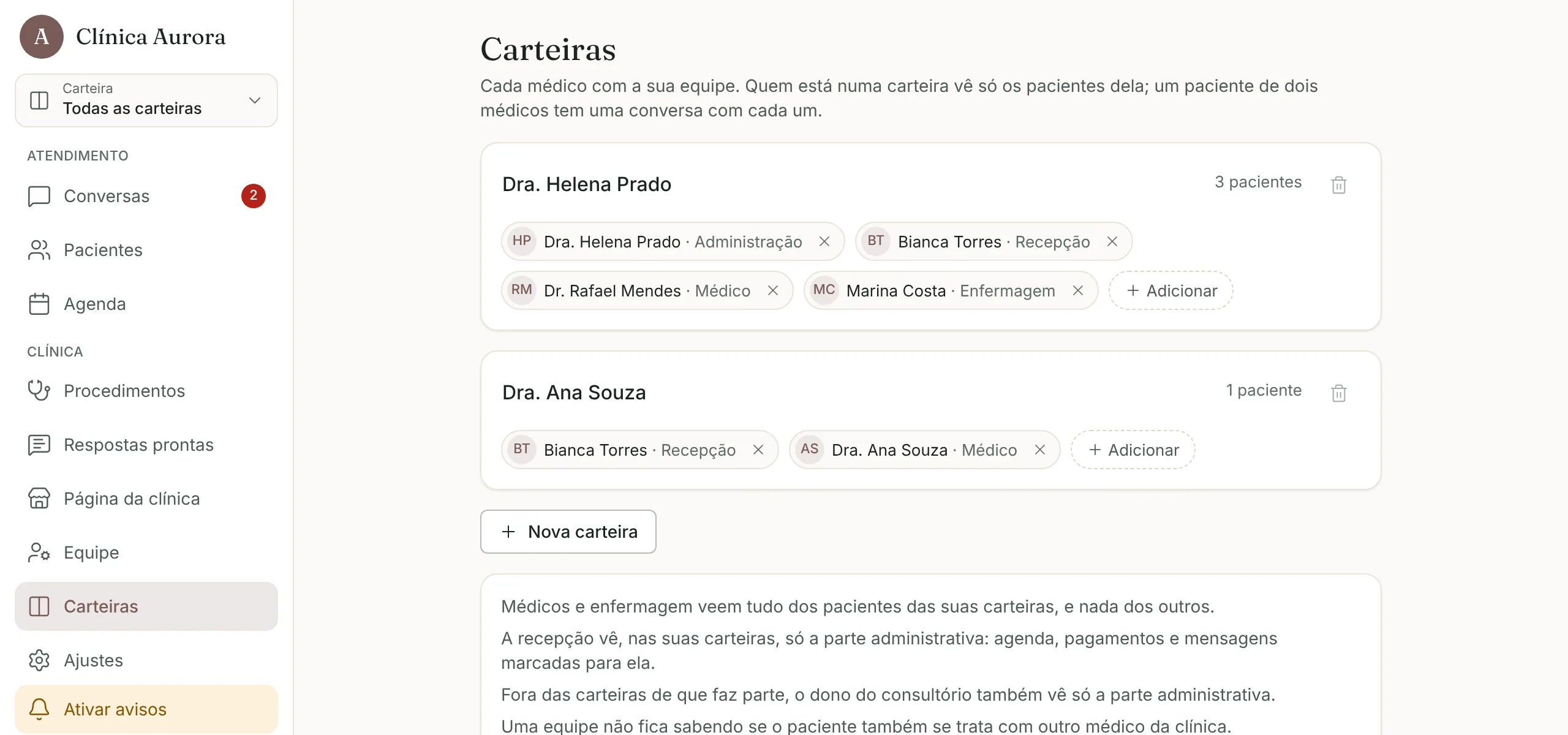Screen dimensions: 1568x735
Task: Open Procedimentos in the sidebar
Action: coord(146,391)
